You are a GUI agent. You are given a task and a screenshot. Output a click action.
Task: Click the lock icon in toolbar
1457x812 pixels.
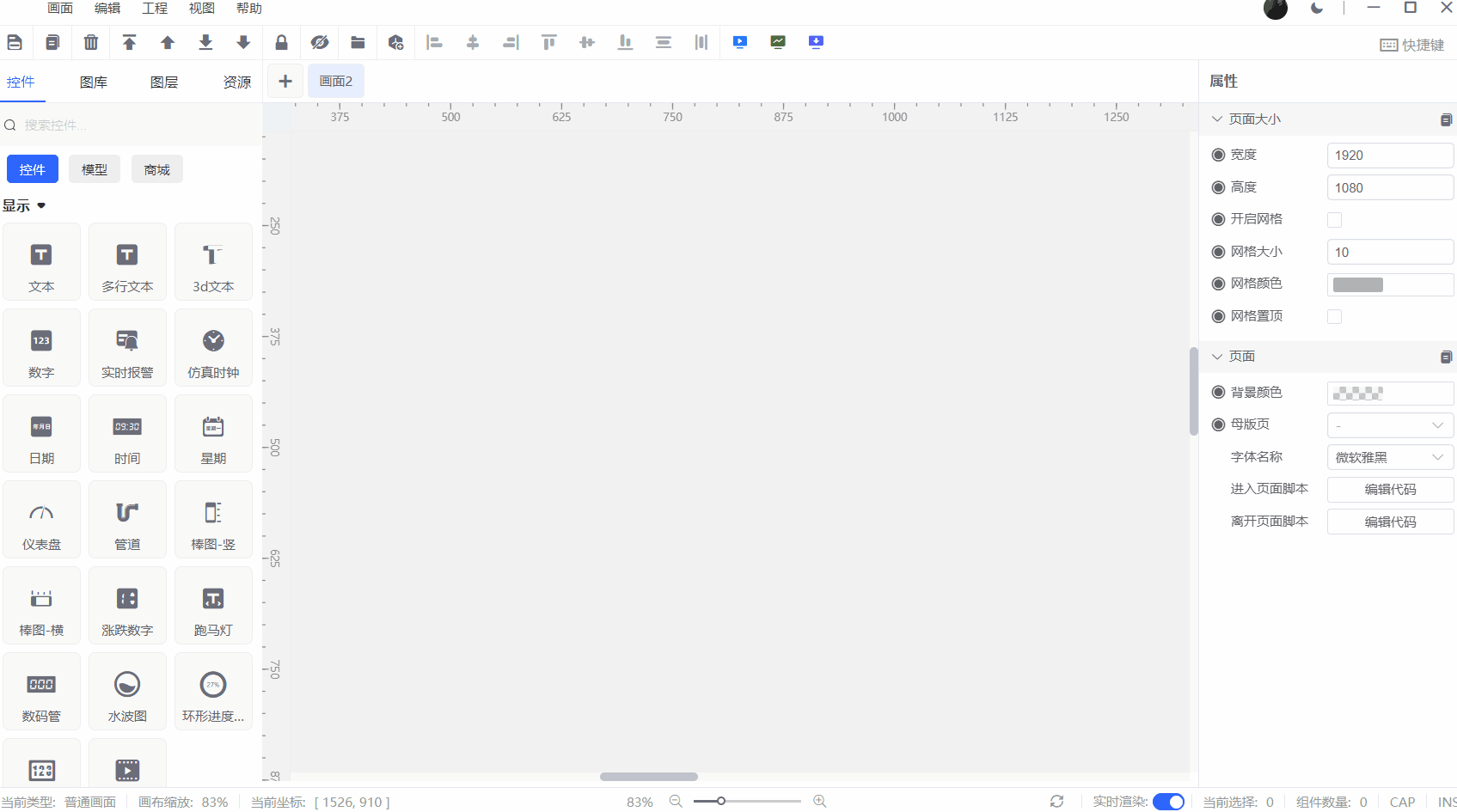tap(281, 42)
